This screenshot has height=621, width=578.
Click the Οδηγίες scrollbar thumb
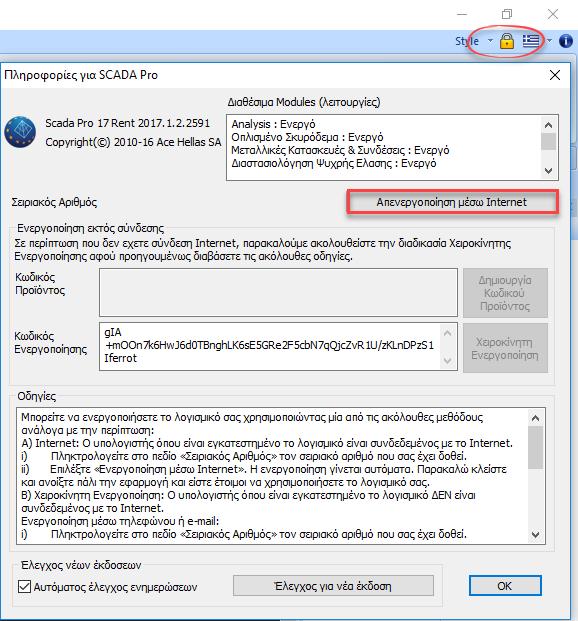[535, 448]
